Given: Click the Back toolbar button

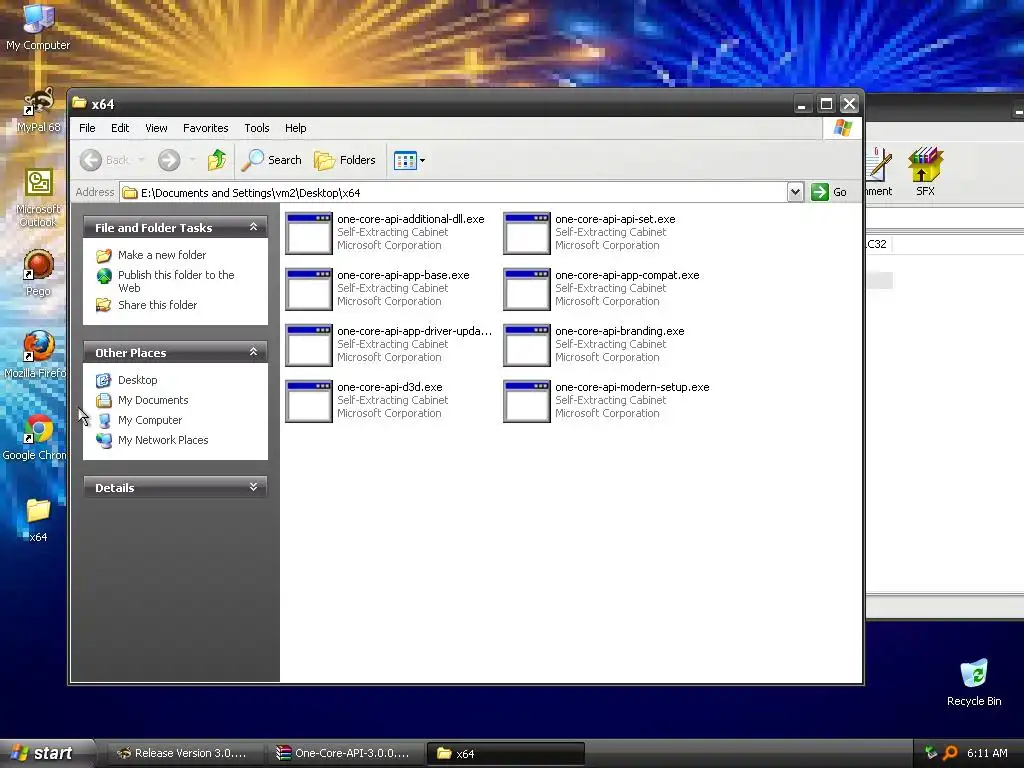Looking at the screenshot, I should 105,160.
